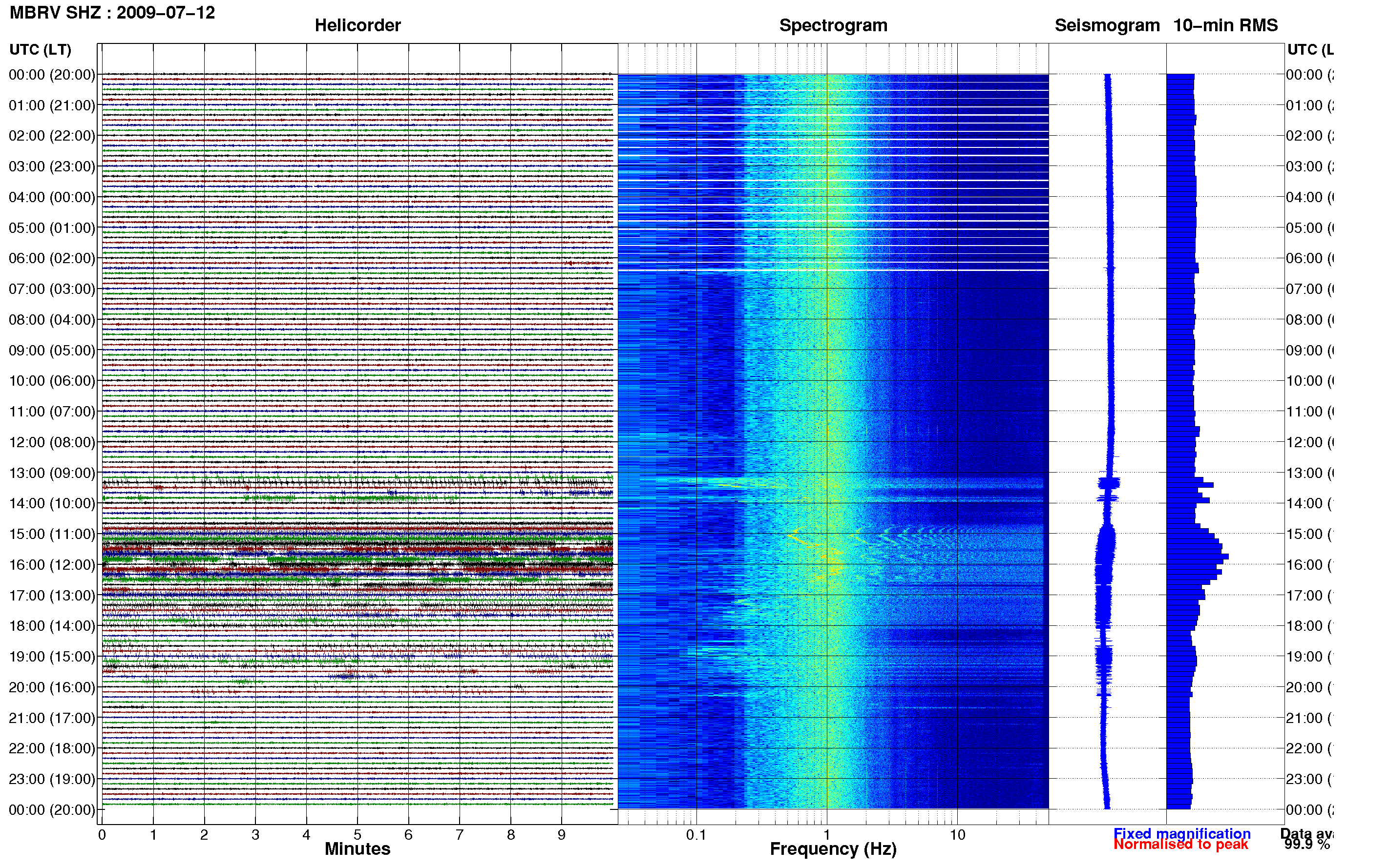Select the '18:00 (14:00)' time label

click(x=52, y=626)
